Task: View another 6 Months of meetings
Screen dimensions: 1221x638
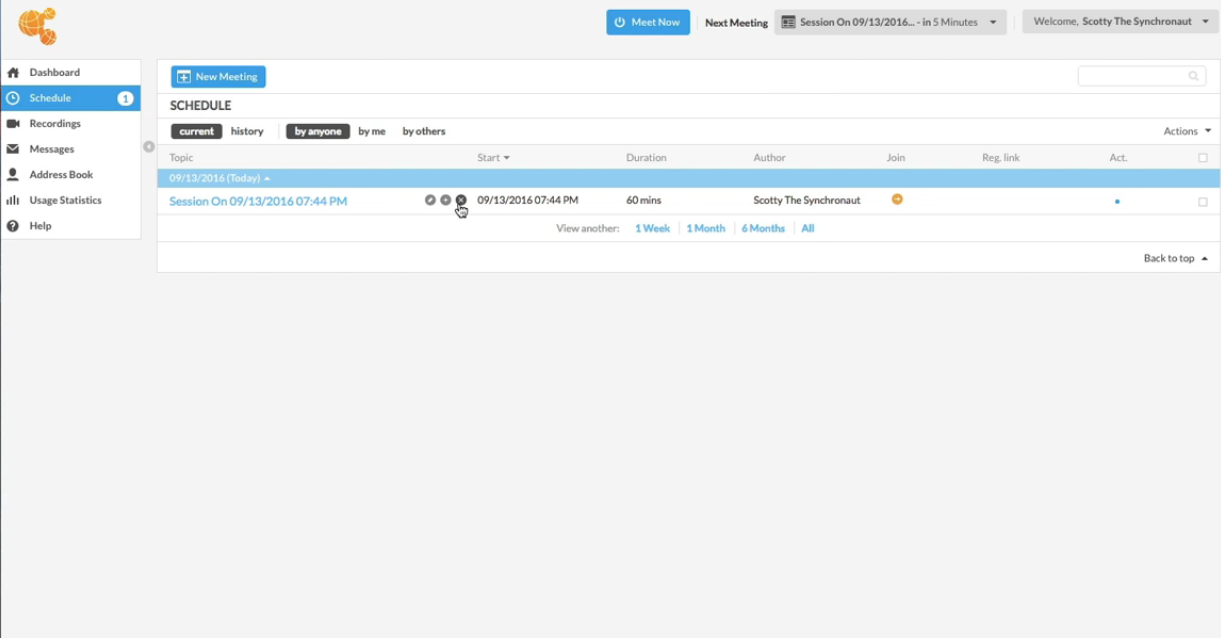Action: coord(763,228)
